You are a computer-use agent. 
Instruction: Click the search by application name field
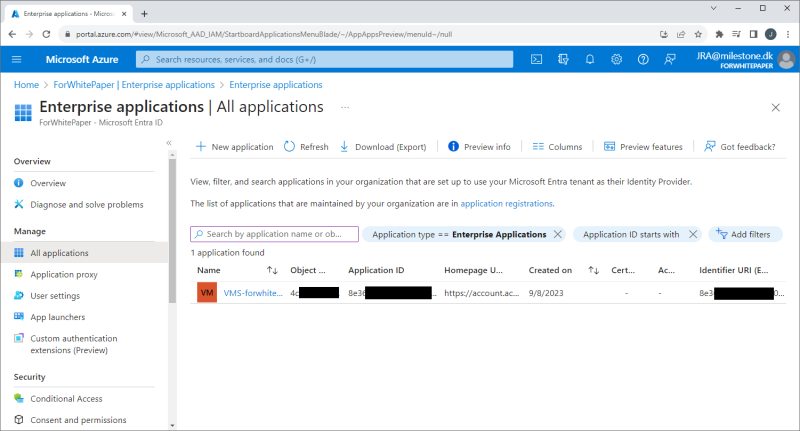tap(274, 234)
